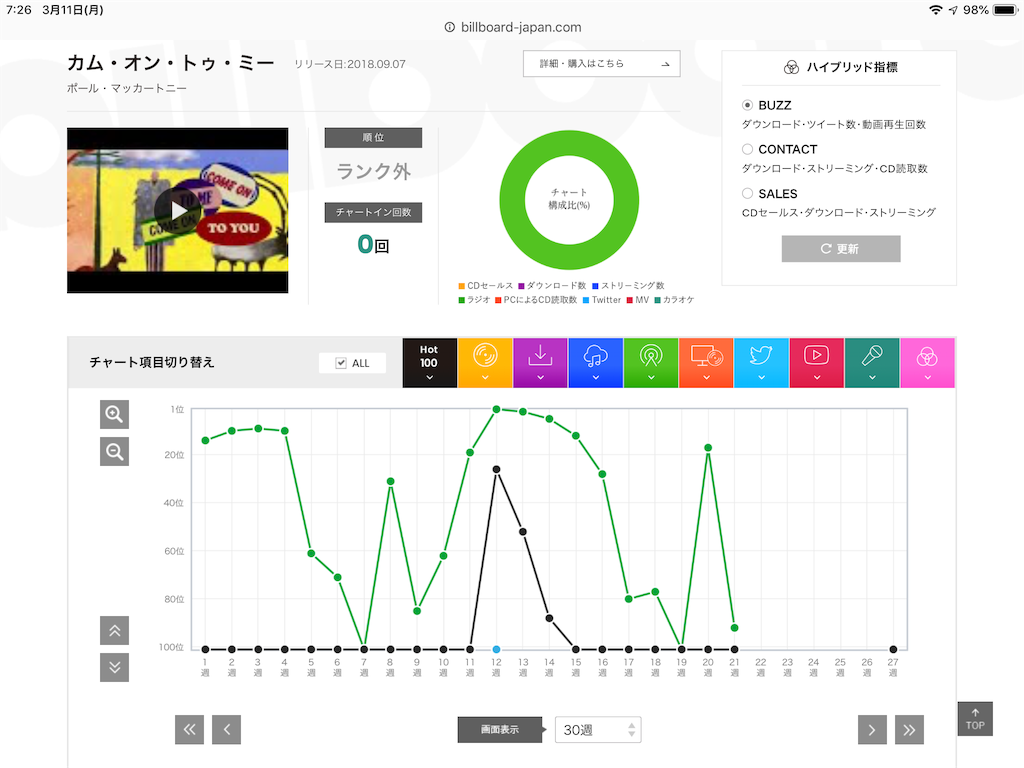Click the double down-arrow chart scale button
Image resolution: width=1024 pixels, height=768 pixels.
point(114,667)
